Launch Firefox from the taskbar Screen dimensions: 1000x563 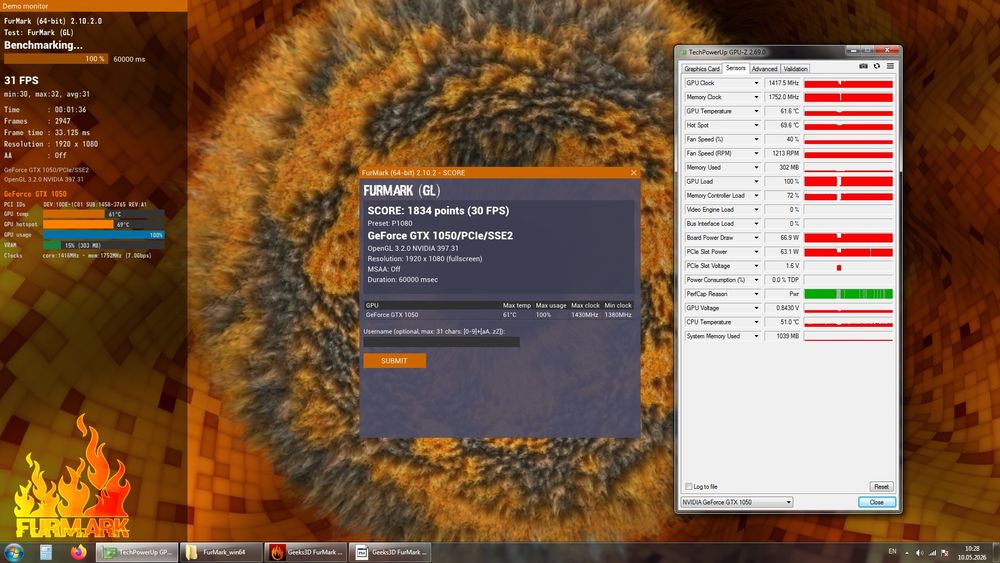pyautogui.click(x=78, y=552)
